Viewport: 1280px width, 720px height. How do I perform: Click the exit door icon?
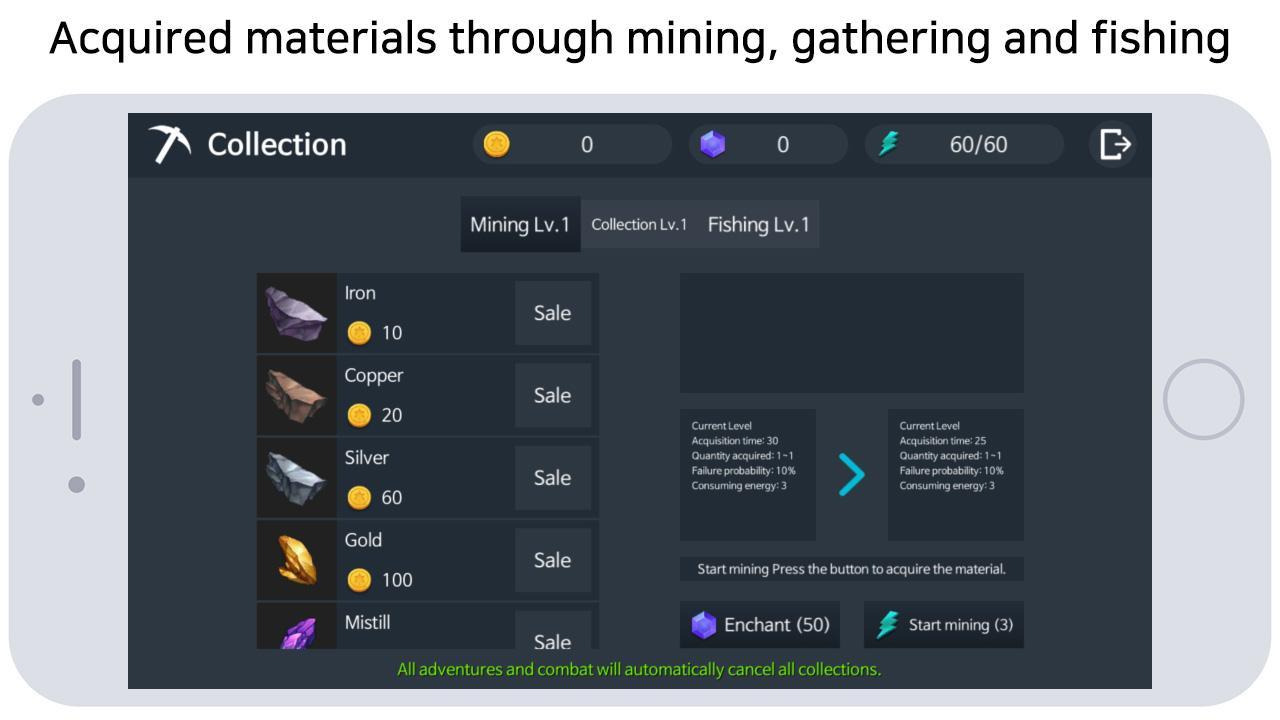(x=1114, y=144)
